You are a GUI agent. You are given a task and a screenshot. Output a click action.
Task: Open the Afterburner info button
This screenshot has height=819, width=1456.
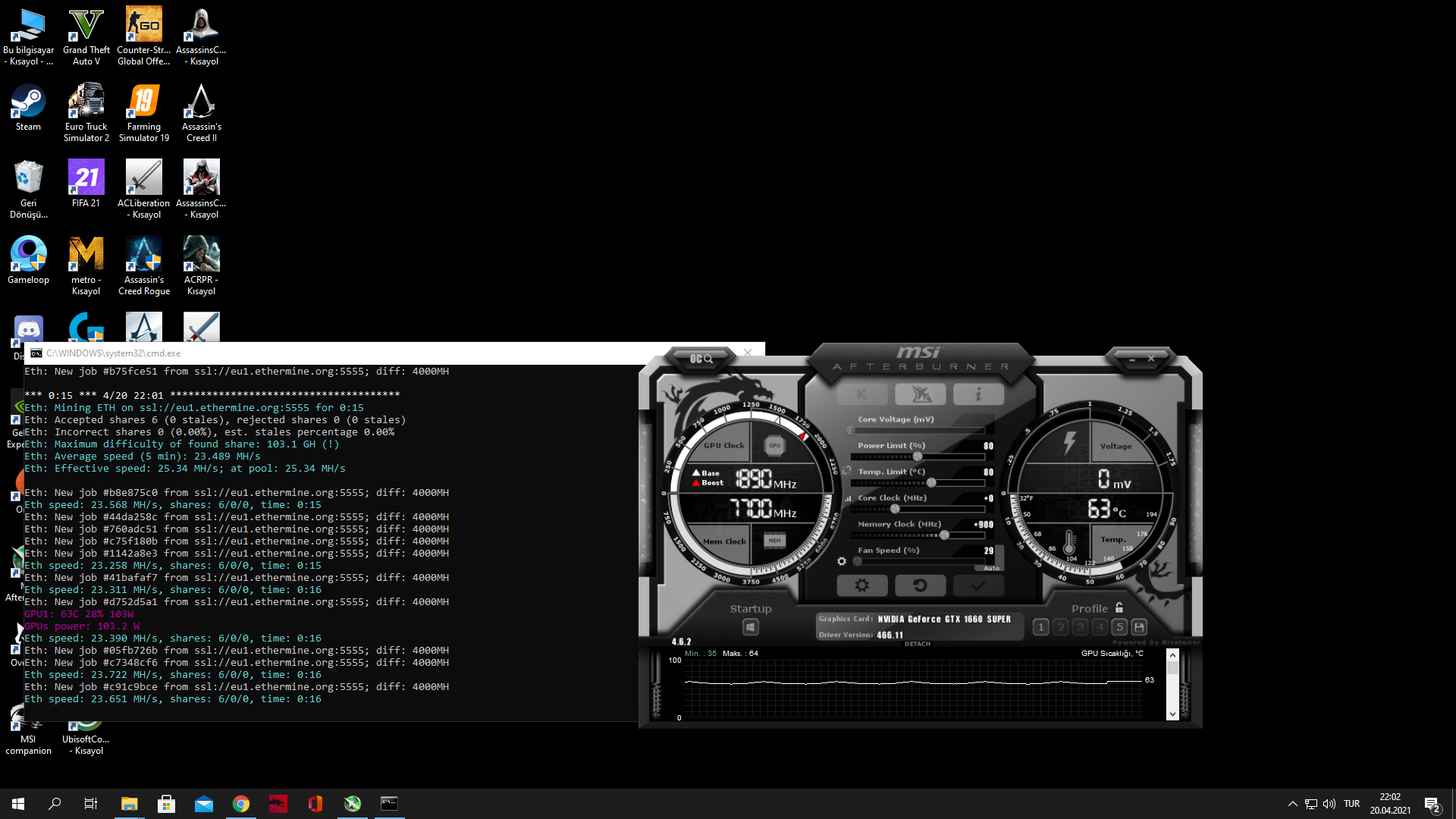(x=978, y=394)
